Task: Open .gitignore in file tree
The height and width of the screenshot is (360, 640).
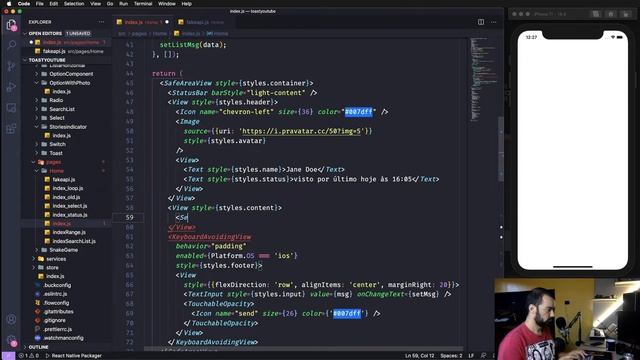Action: tap(55, 320)
